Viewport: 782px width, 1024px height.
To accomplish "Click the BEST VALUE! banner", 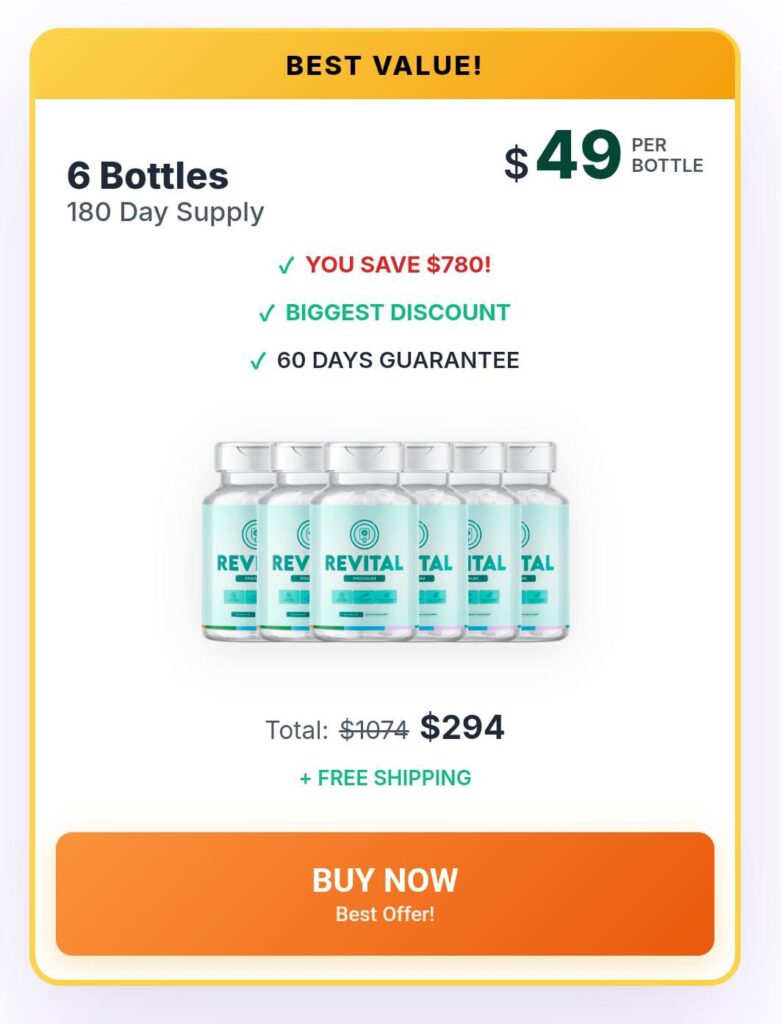I will pyautogui.click(x=384, y=66).
